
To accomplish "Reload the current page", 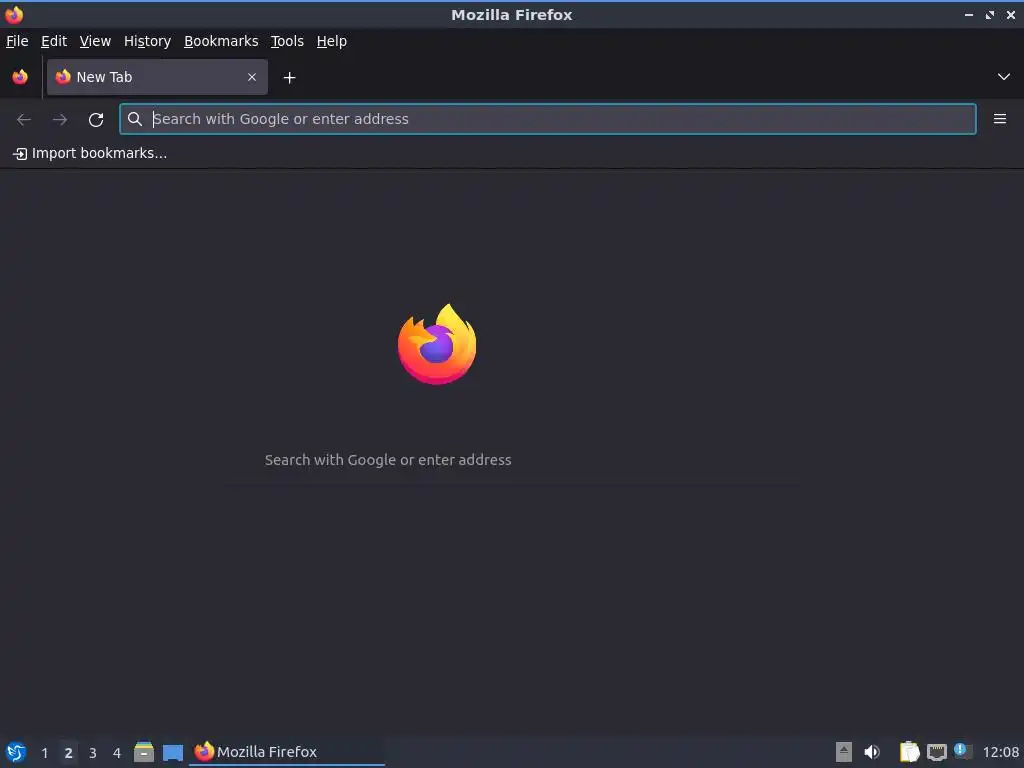I will click(x=96, y=120).
